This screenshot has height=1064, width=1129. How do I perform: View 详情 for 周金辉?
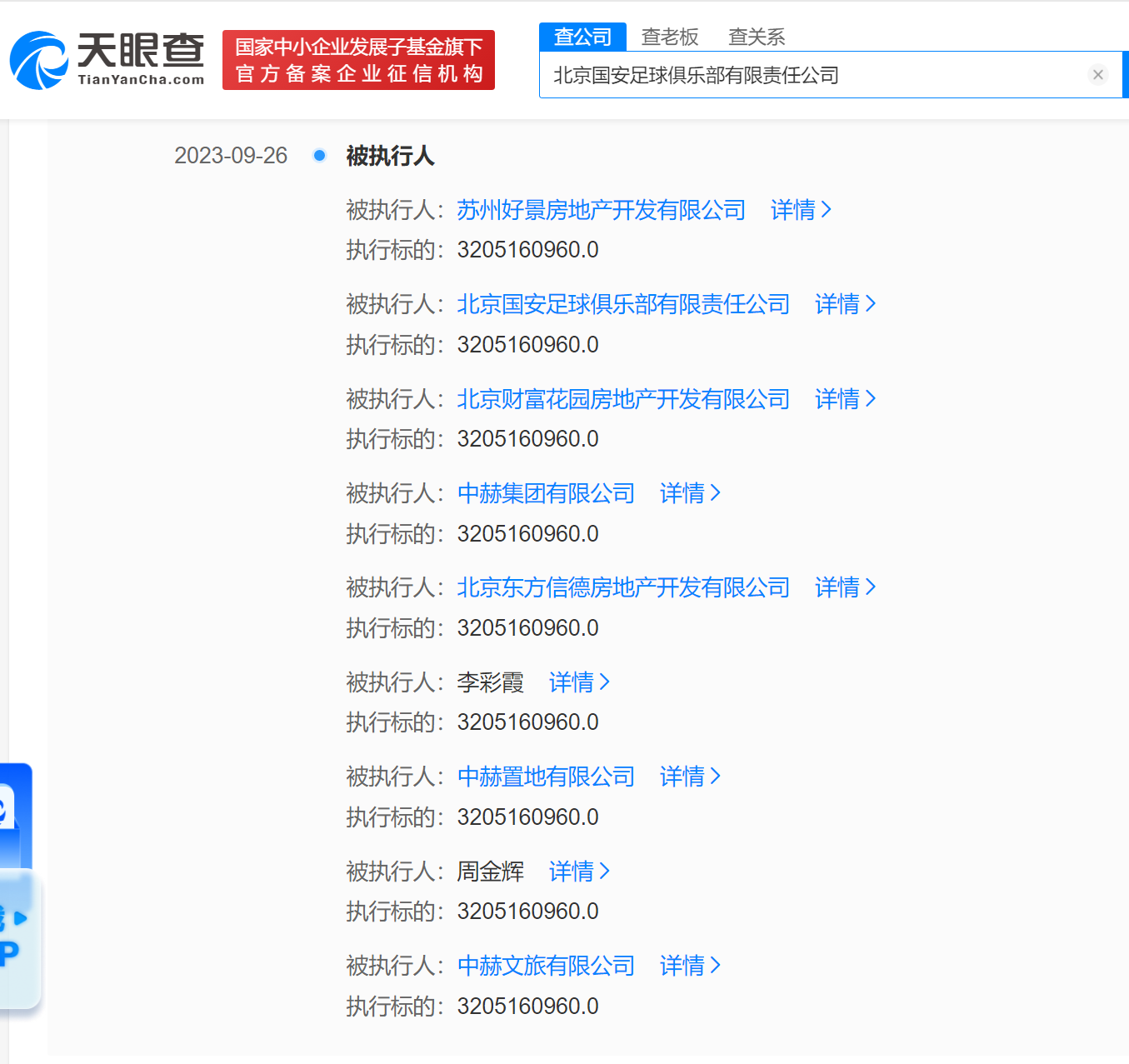click(x=580, y=872)
